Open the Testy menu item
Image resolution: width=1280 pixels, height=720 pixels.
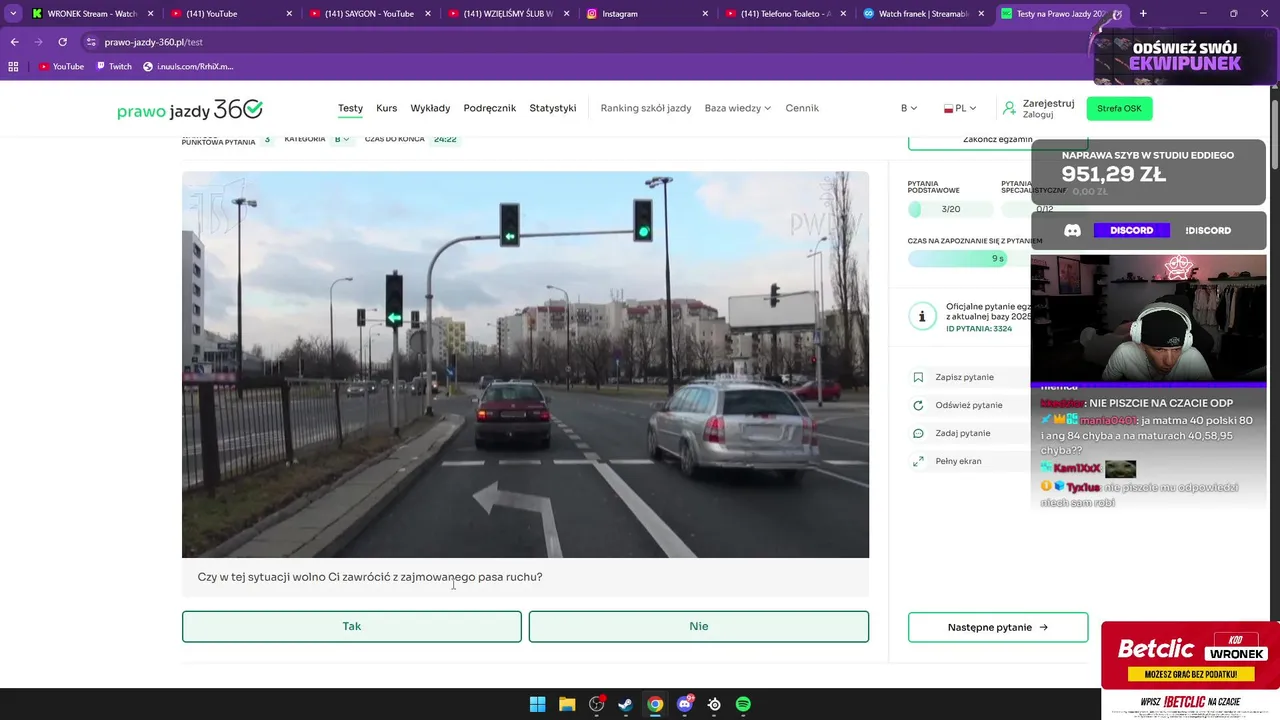coord(350,108)
